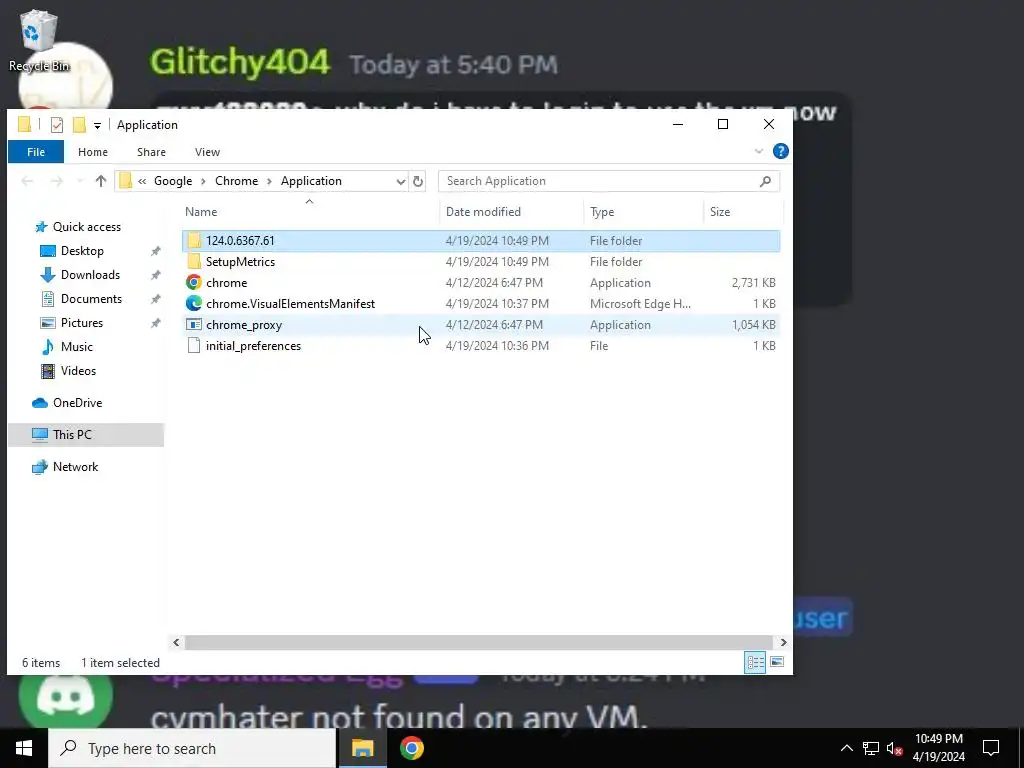Image resolution: width=1024 pixels, height=768 pixels.
Task: Open the Customize Quick Access Toolbar dropdown
Action: pyautogui.click(x=97, y=125)
